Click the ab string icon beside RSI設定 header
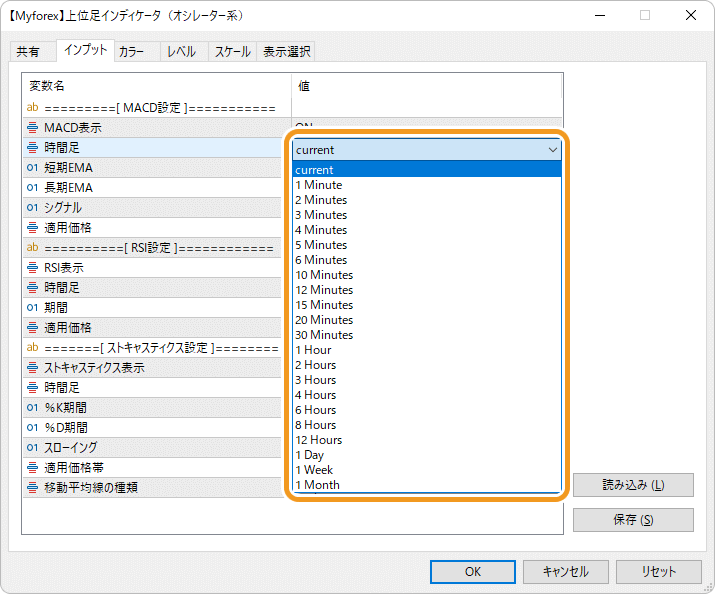 [x=32, y=248]
